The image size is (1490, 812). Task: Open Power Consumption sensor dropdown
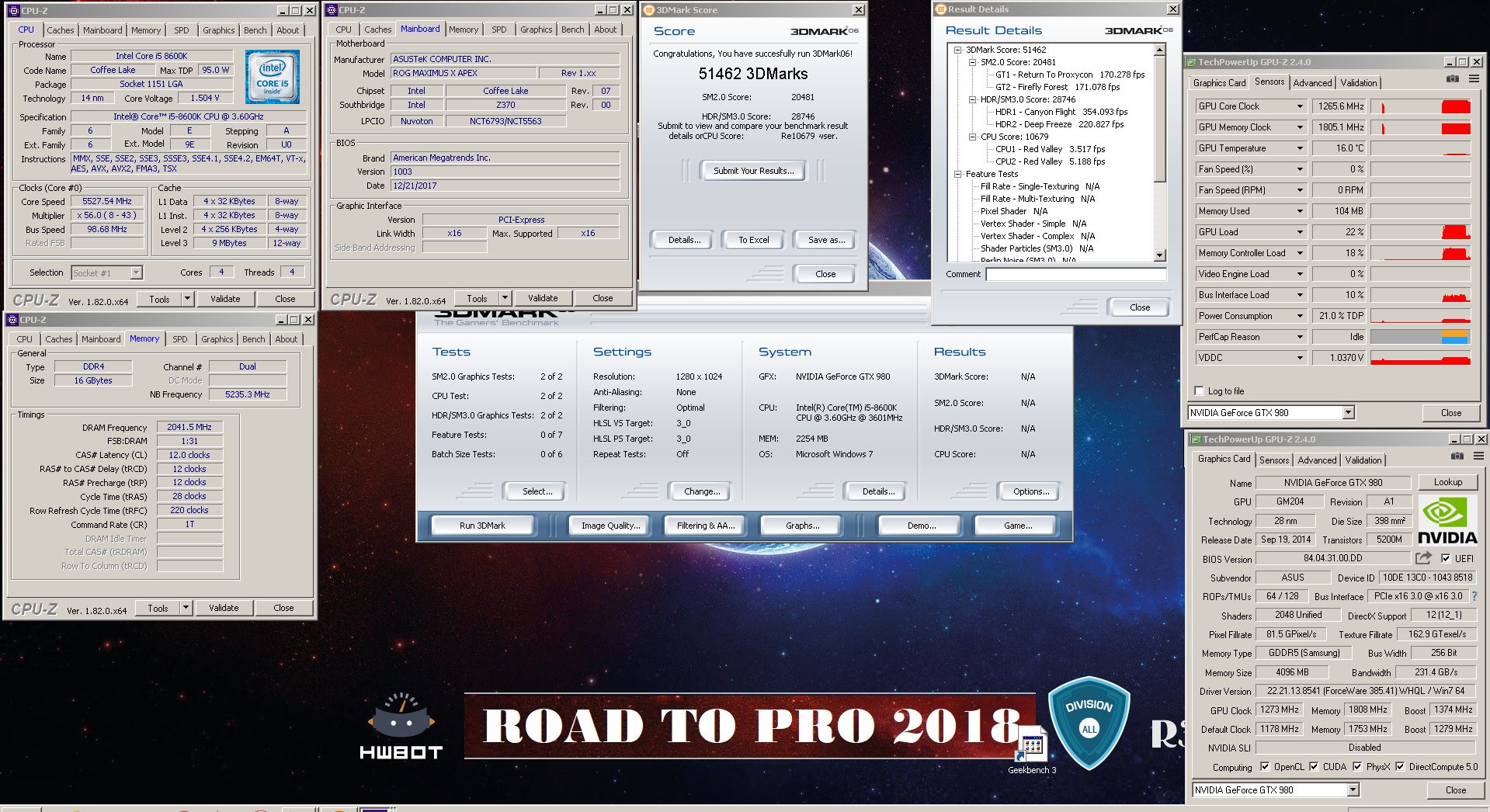point(1300,316)
